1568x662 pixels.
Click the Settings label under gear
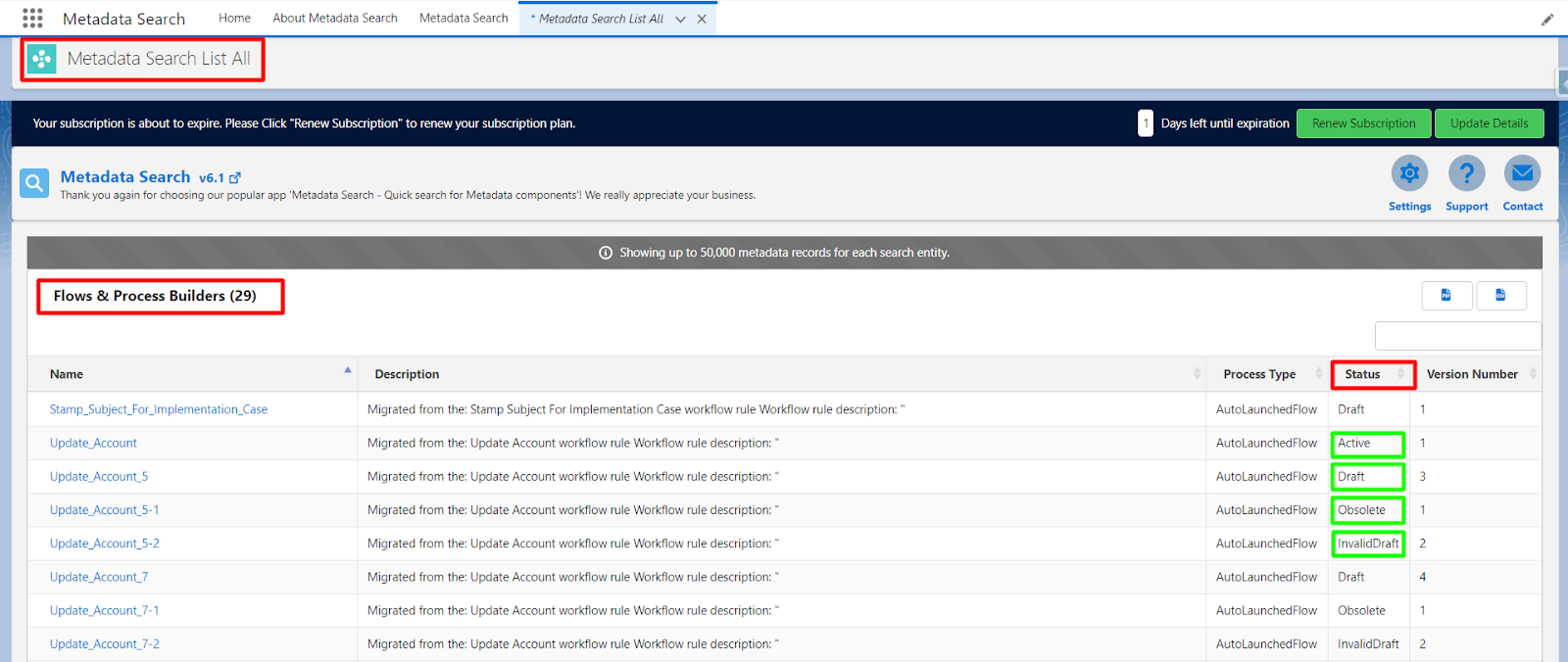[1409, 207]
